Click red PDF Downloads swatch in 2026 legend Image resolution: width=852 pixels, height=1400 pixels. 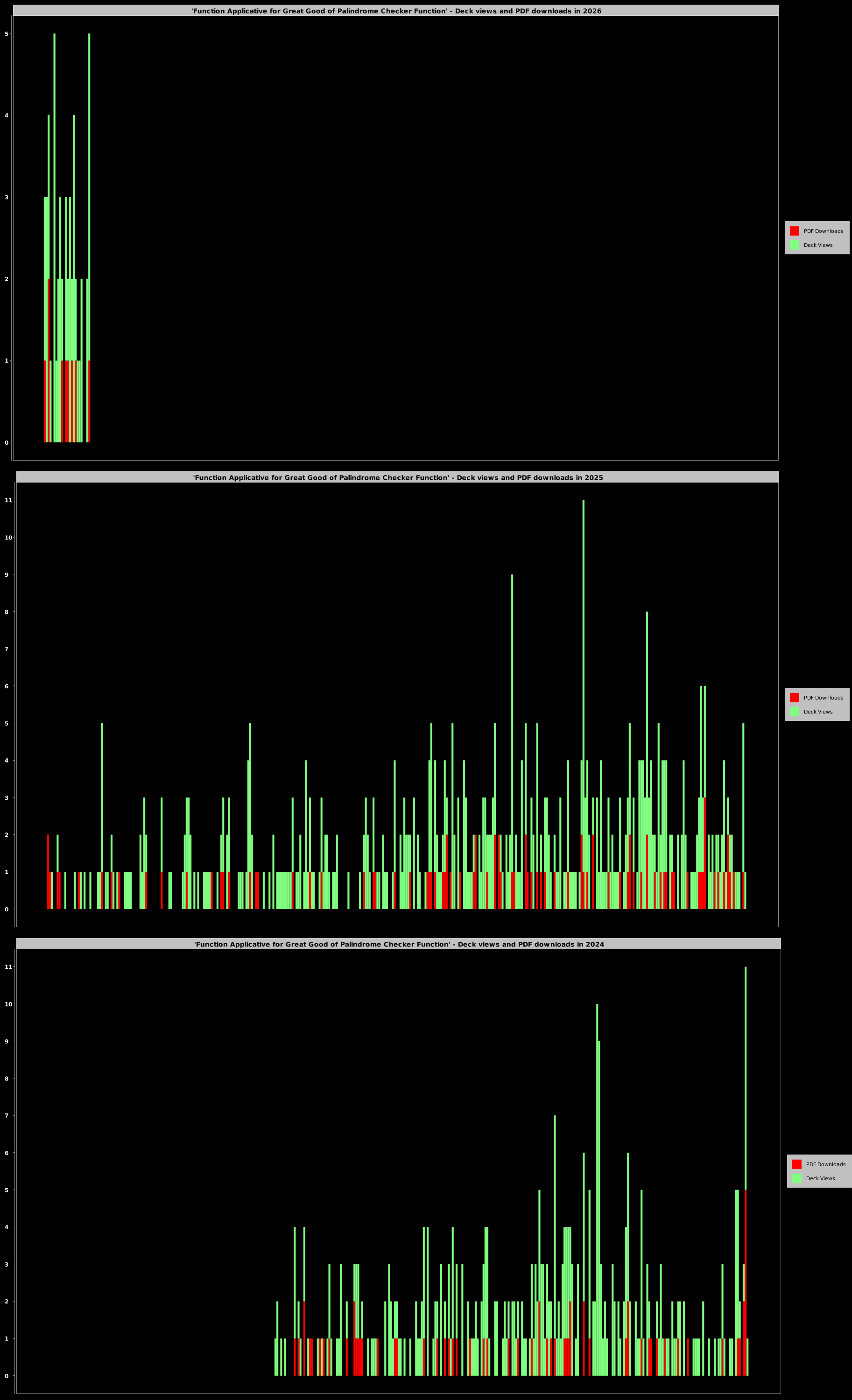pyautogui.click(x=794, y=231)
